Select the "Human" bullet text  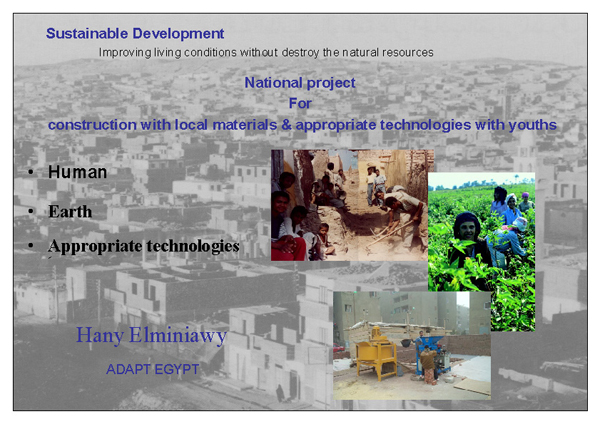(x=78, y=172)
